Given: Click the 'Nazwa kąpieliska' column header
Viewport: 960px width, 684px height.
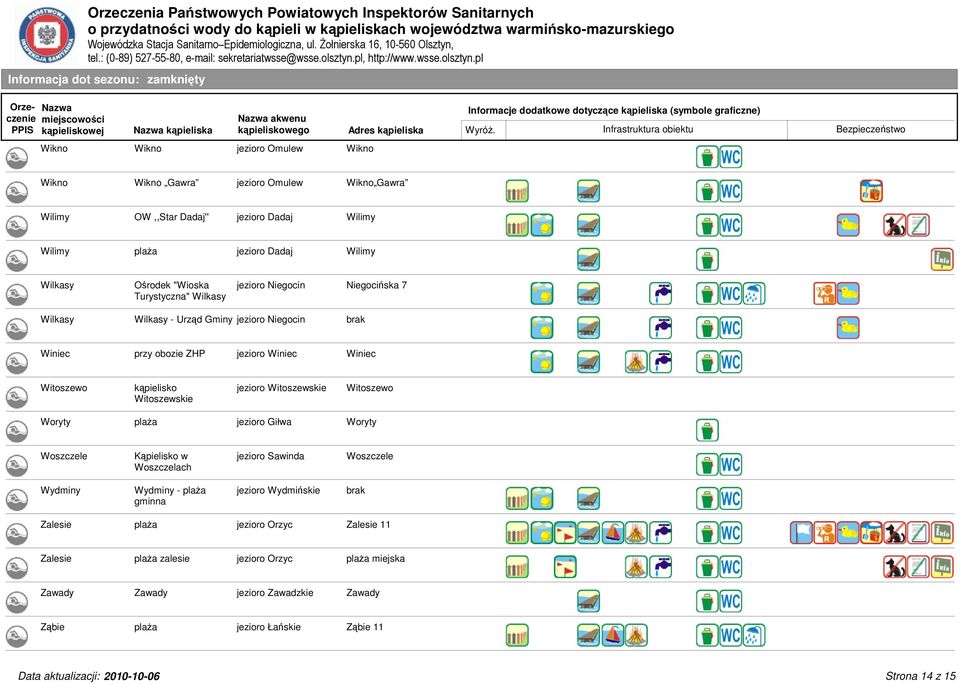Looking at the screenshot, I should 173,130.
